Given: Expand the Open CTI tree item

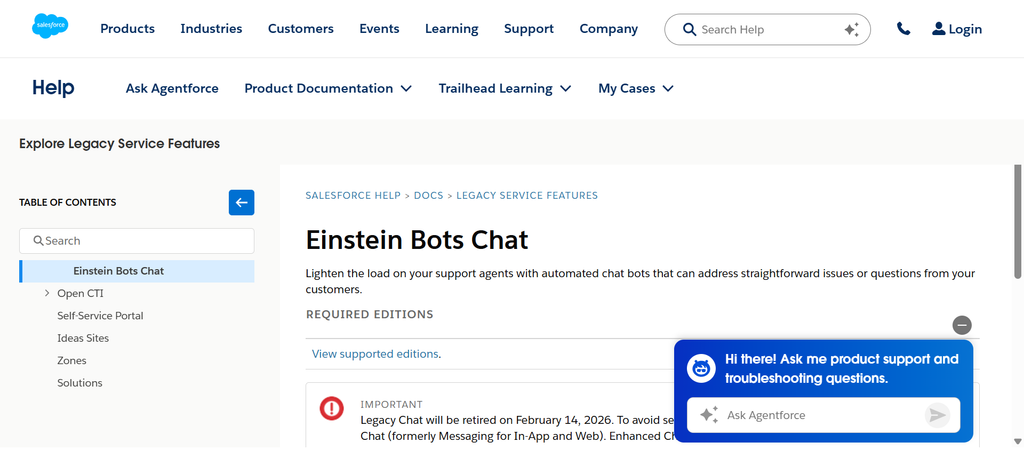Looking at the screenshot, I should [46, 293].
